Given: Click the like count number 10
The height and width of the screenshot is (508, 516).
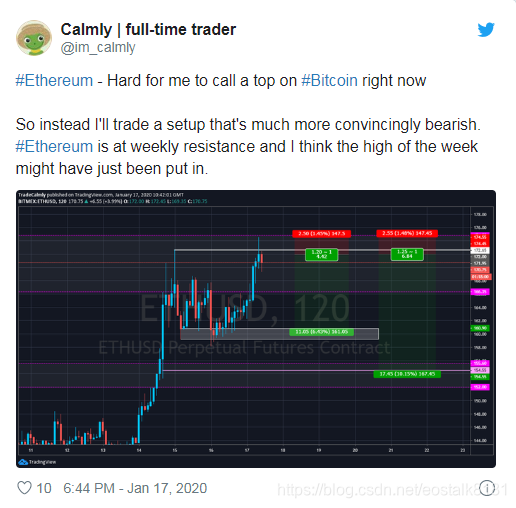Looking at the screenshot, I should coord(44,488).
